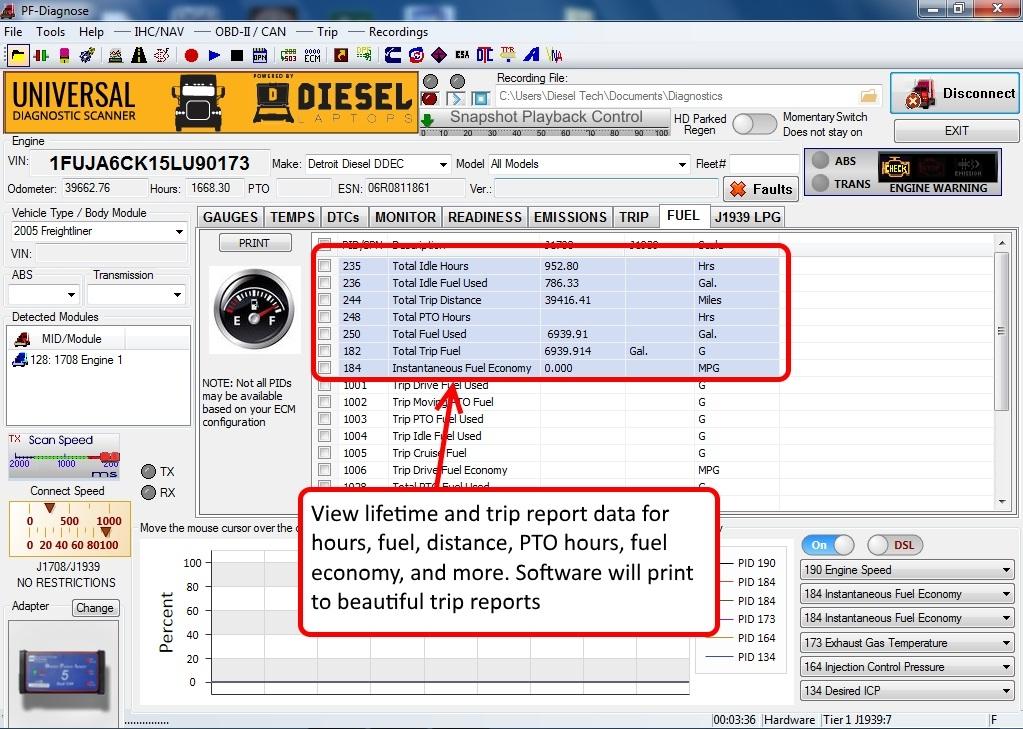Check the Total Idle Hours checkbox
This screenshot has width=1023, height=729.
pyautogui.click(x=324, y=266)
